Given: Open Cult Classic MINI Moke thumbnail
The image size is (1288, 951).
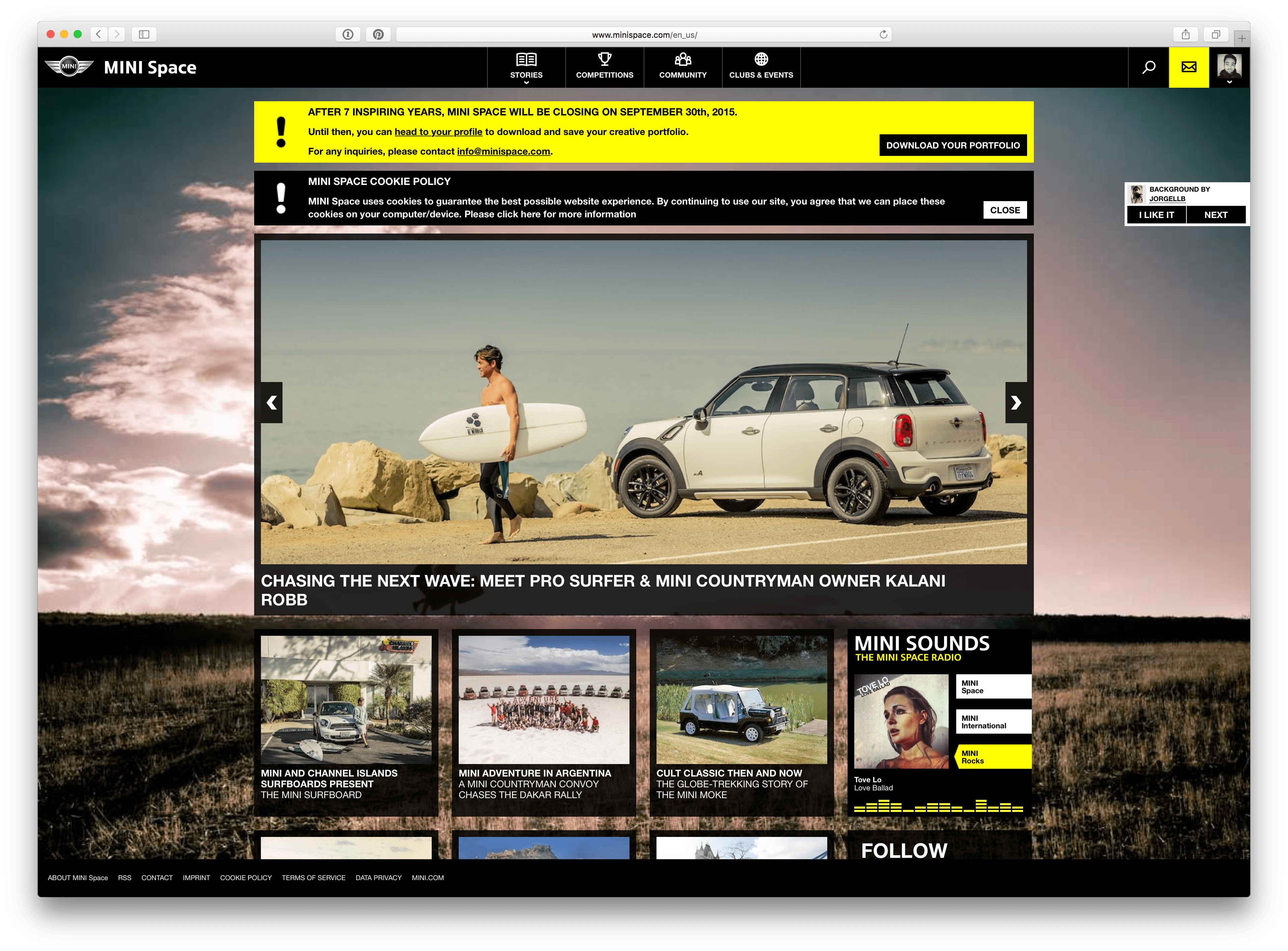Looking at the screenshot, I should 742,700.
